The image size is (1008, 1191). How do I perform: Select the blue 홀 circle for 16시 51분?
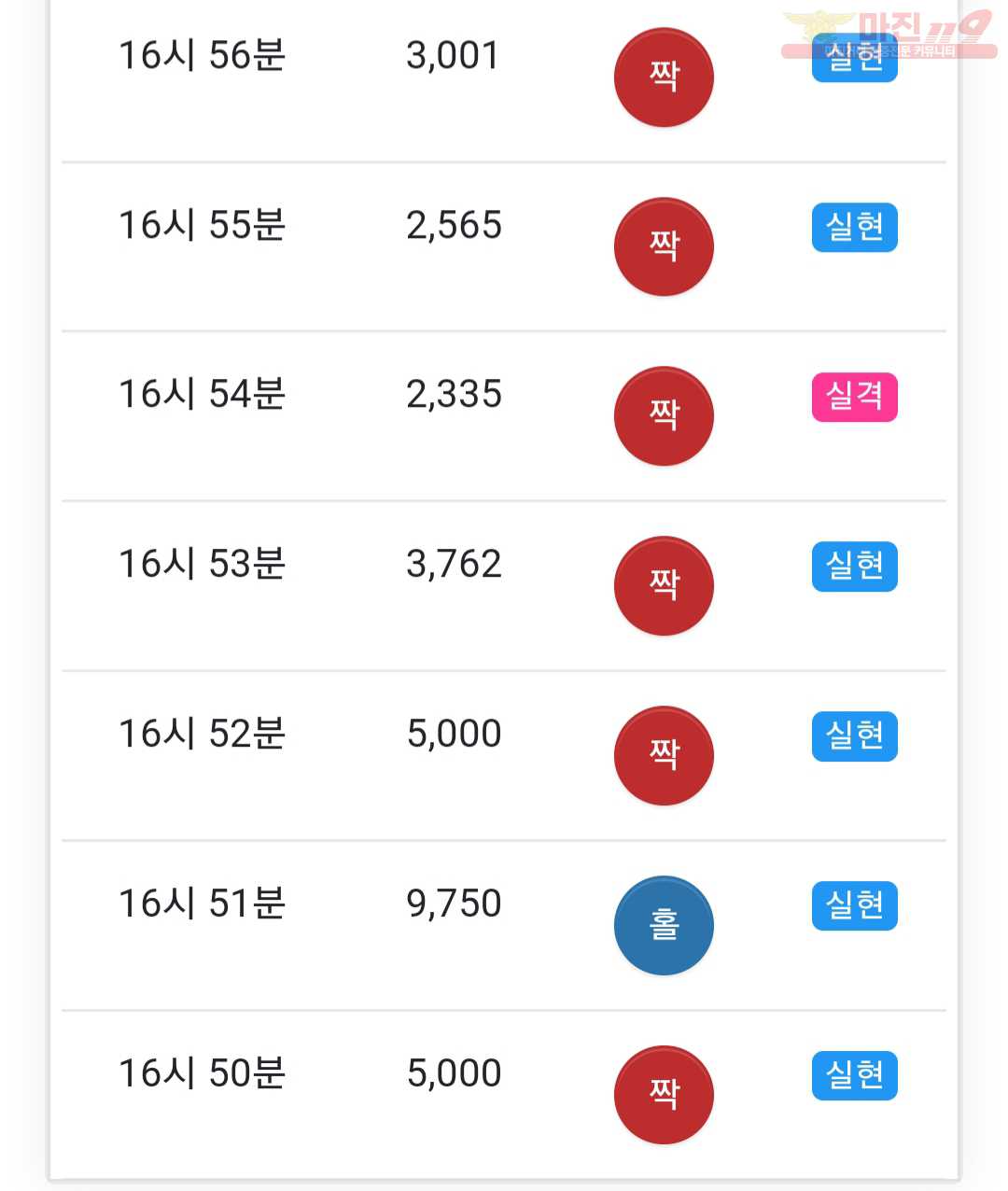pyautogui.click(x=664, y=925)
